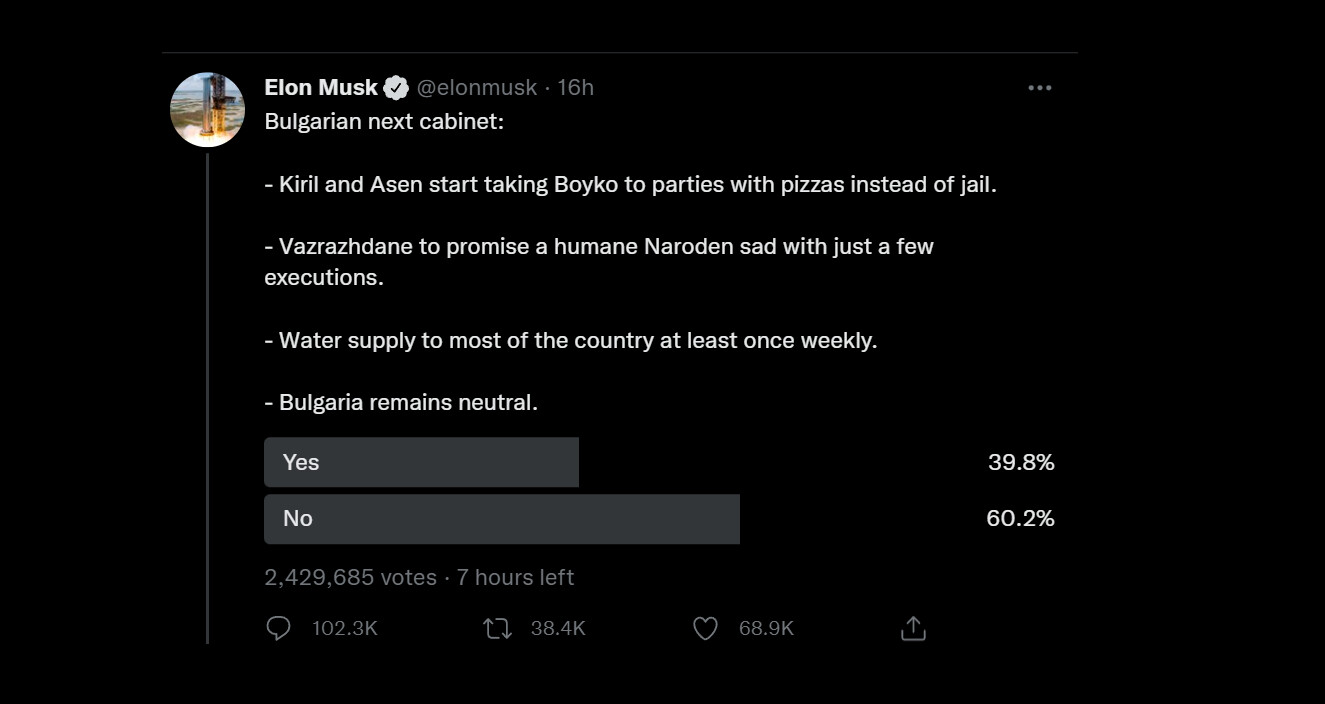Click the 102.3K replies count

(x=345, y=628)
